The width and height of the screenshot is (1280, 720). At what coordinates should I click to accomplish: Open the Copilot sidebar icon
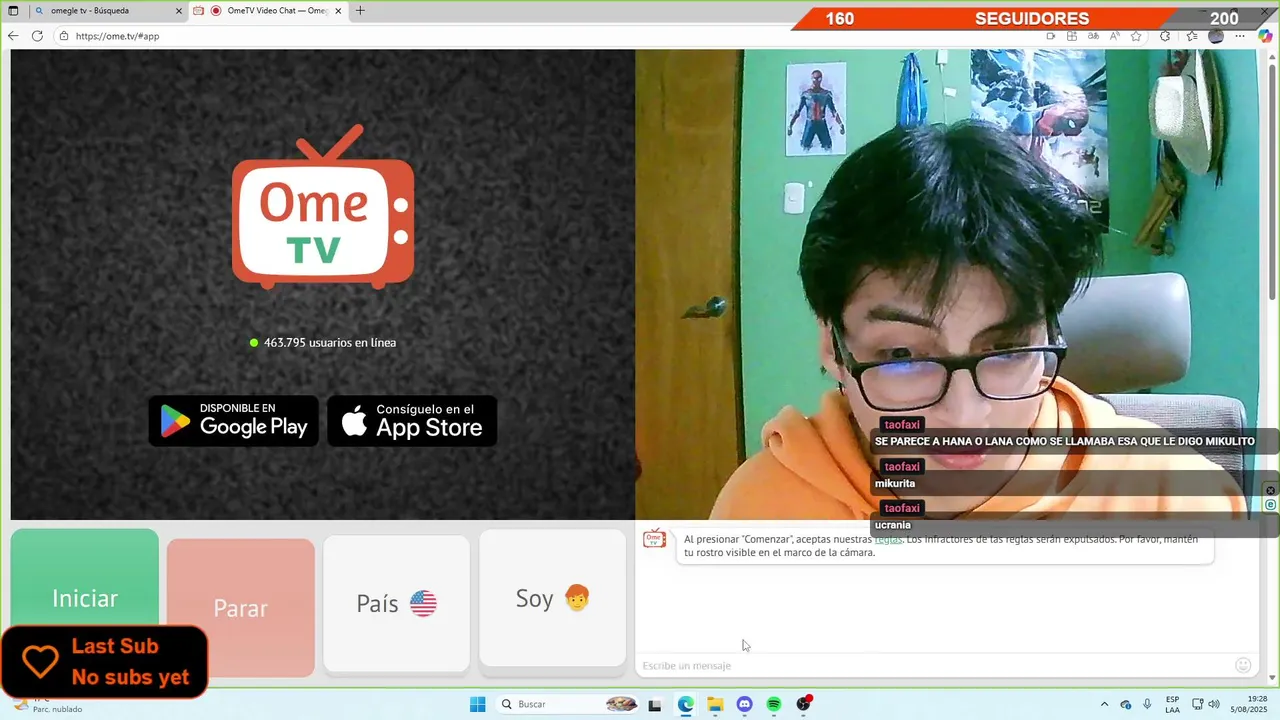pyautogui.click(x=1265, y=36)
